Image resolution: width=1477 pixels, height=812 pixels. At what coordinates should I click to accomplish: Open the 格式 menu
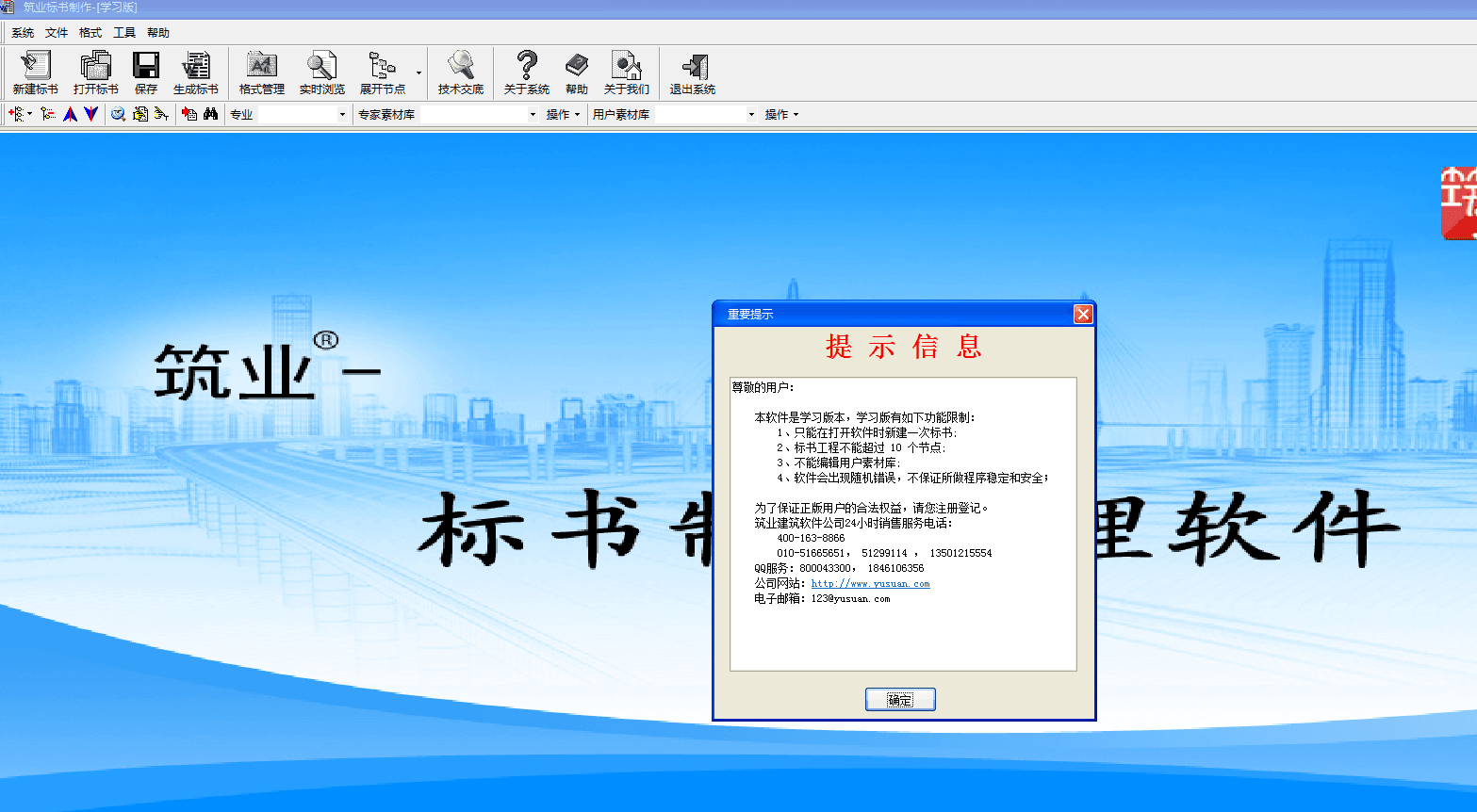point(90,32)
